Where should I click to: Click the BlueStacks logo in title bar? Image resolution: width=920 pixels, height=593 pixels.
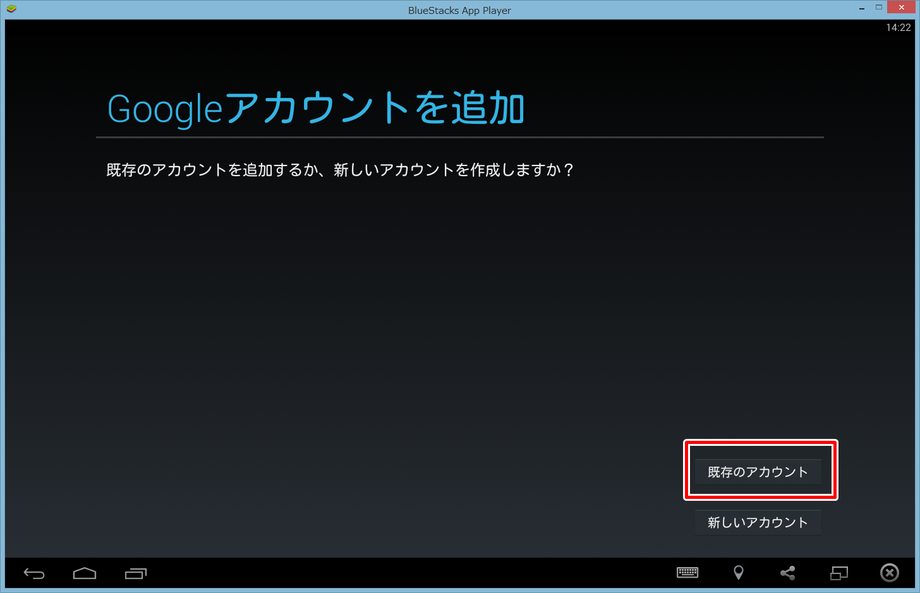[10, 9]
